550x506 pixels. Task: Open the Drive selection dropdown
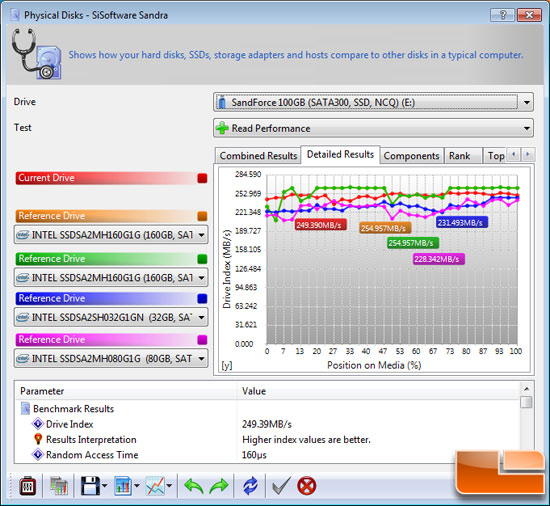[373, 102]
